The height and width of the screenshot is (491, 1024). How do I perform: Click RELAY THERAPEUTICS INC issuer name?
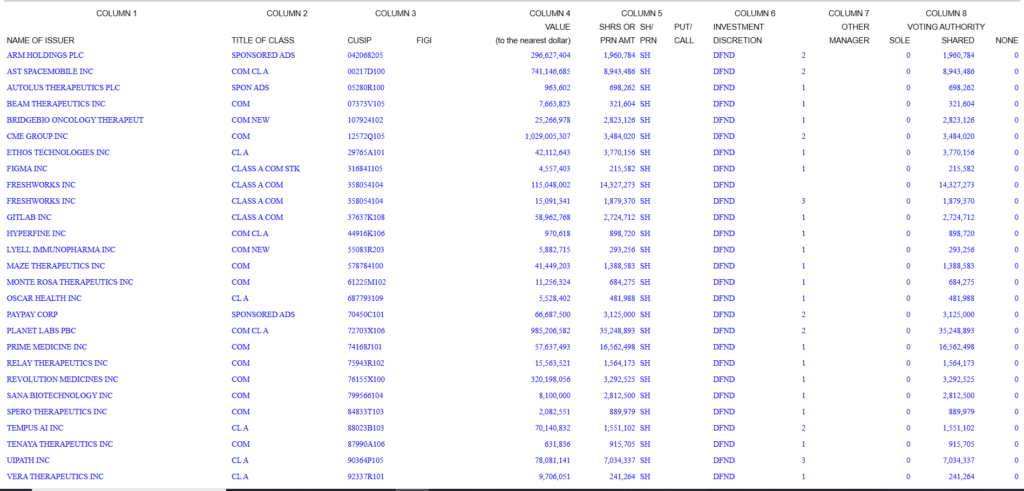[x=57, y=363]
